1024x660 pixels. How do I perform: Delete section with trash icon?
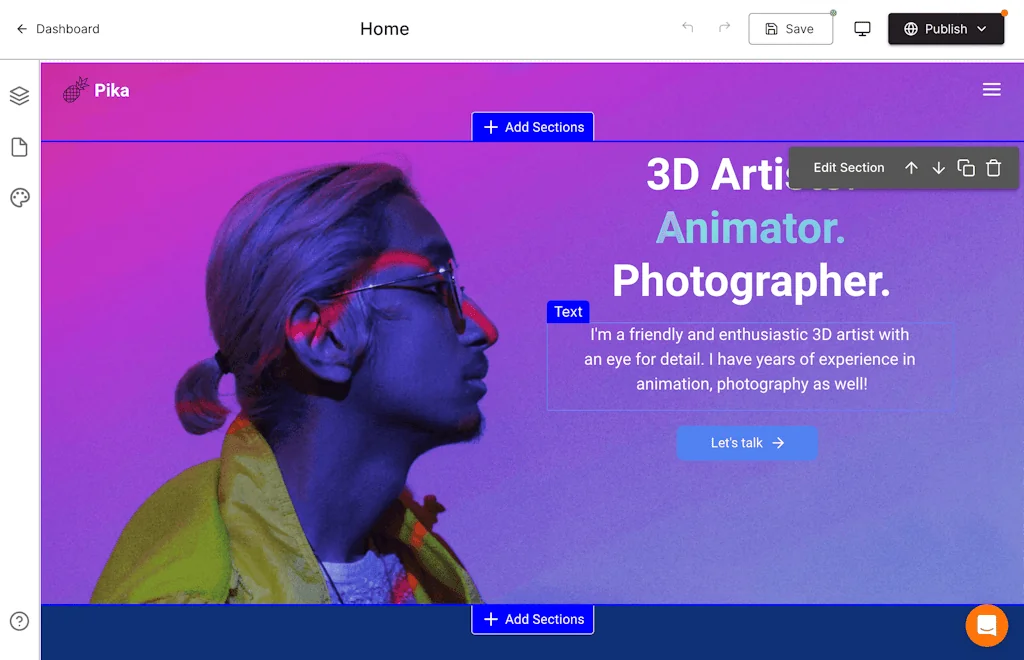coord(993,168)
